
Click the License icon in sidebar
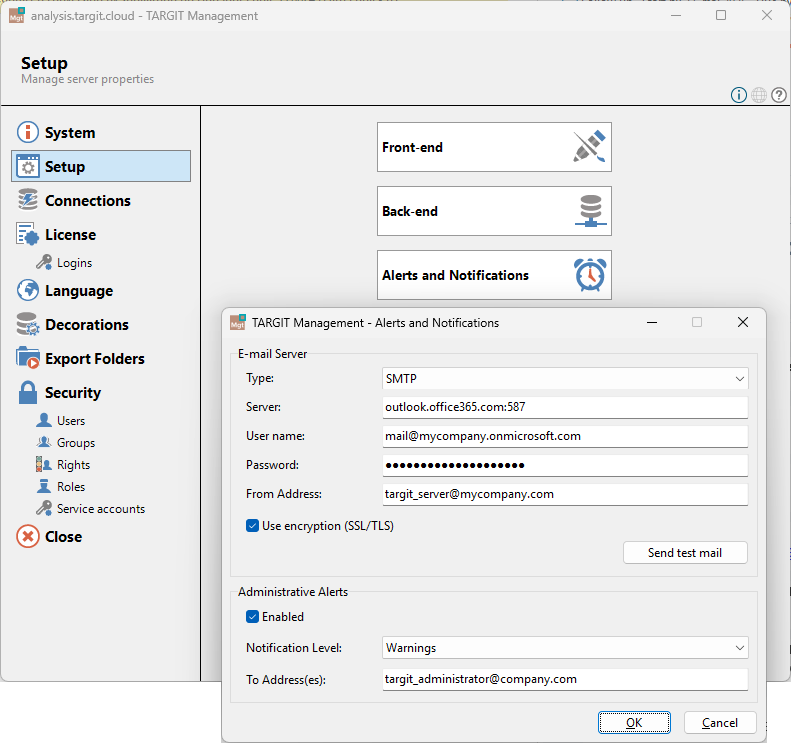click(28, 234)
